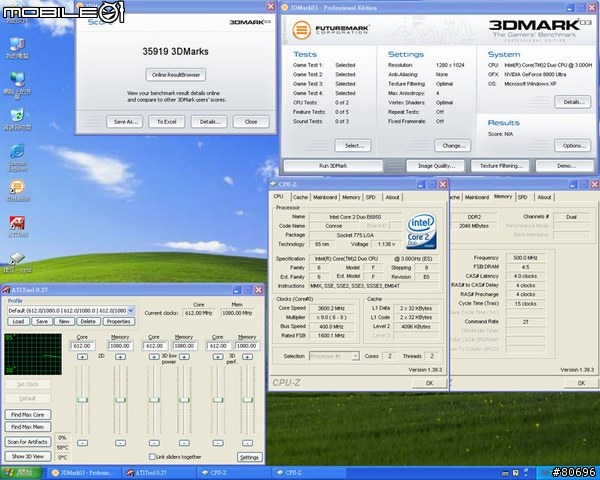Decrease 2D Core clock with minus button
This screenshot has height=480, width=600.
82,443
